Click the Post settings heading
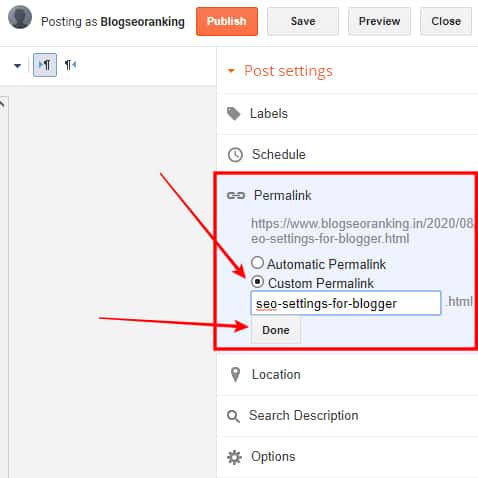 coord(288,71)
